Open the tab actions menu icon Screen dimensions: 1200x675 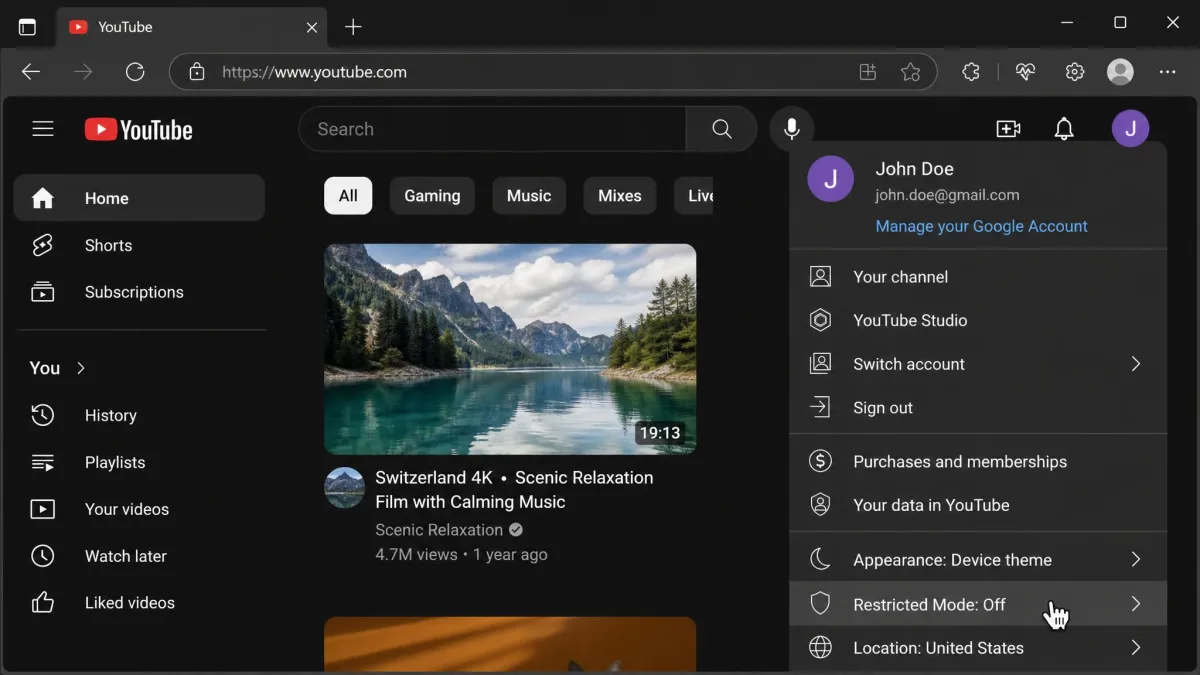coord(27,27)
